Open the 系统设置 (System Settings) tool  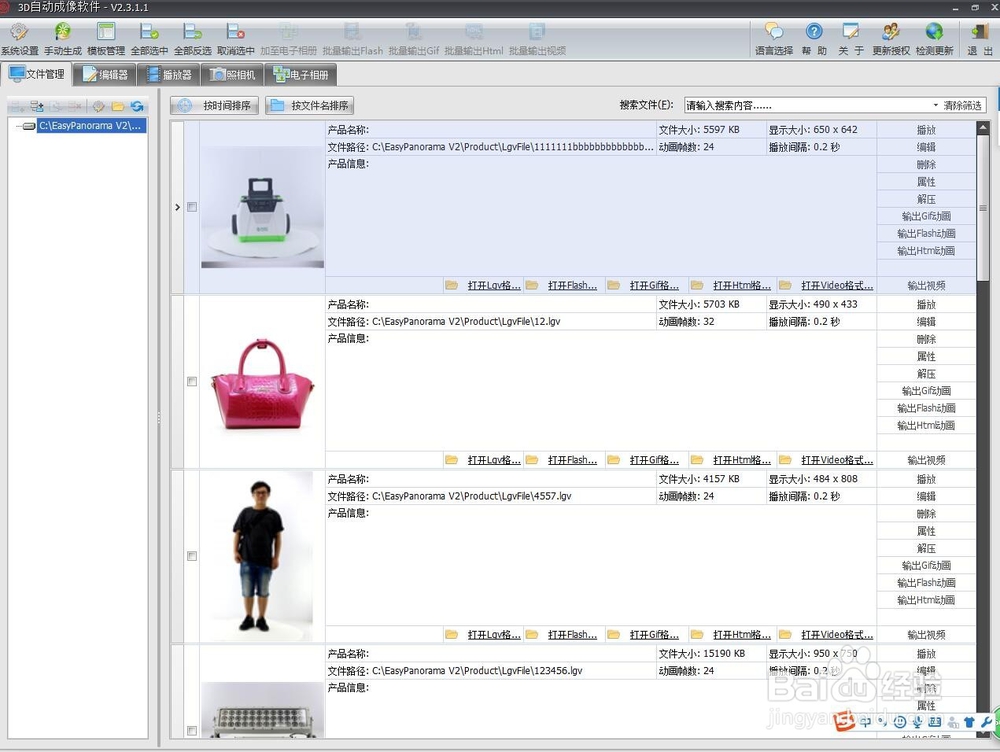[19, 38]
